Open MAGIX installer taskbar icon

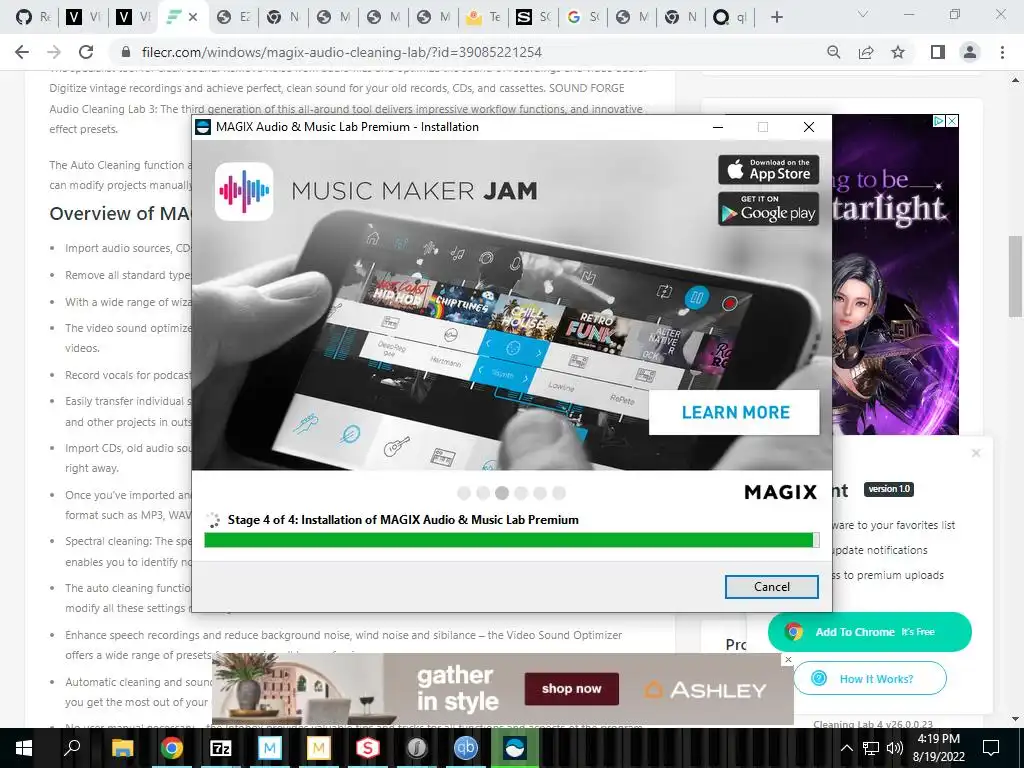pos(515,748)
